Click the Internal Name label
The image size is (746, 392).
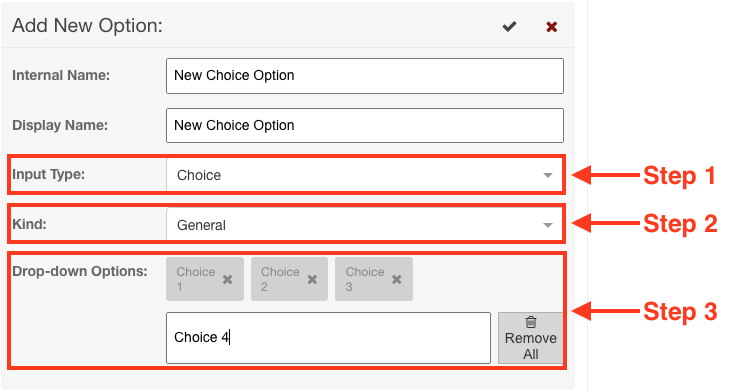pyautogui.click(x=61, y=76)
